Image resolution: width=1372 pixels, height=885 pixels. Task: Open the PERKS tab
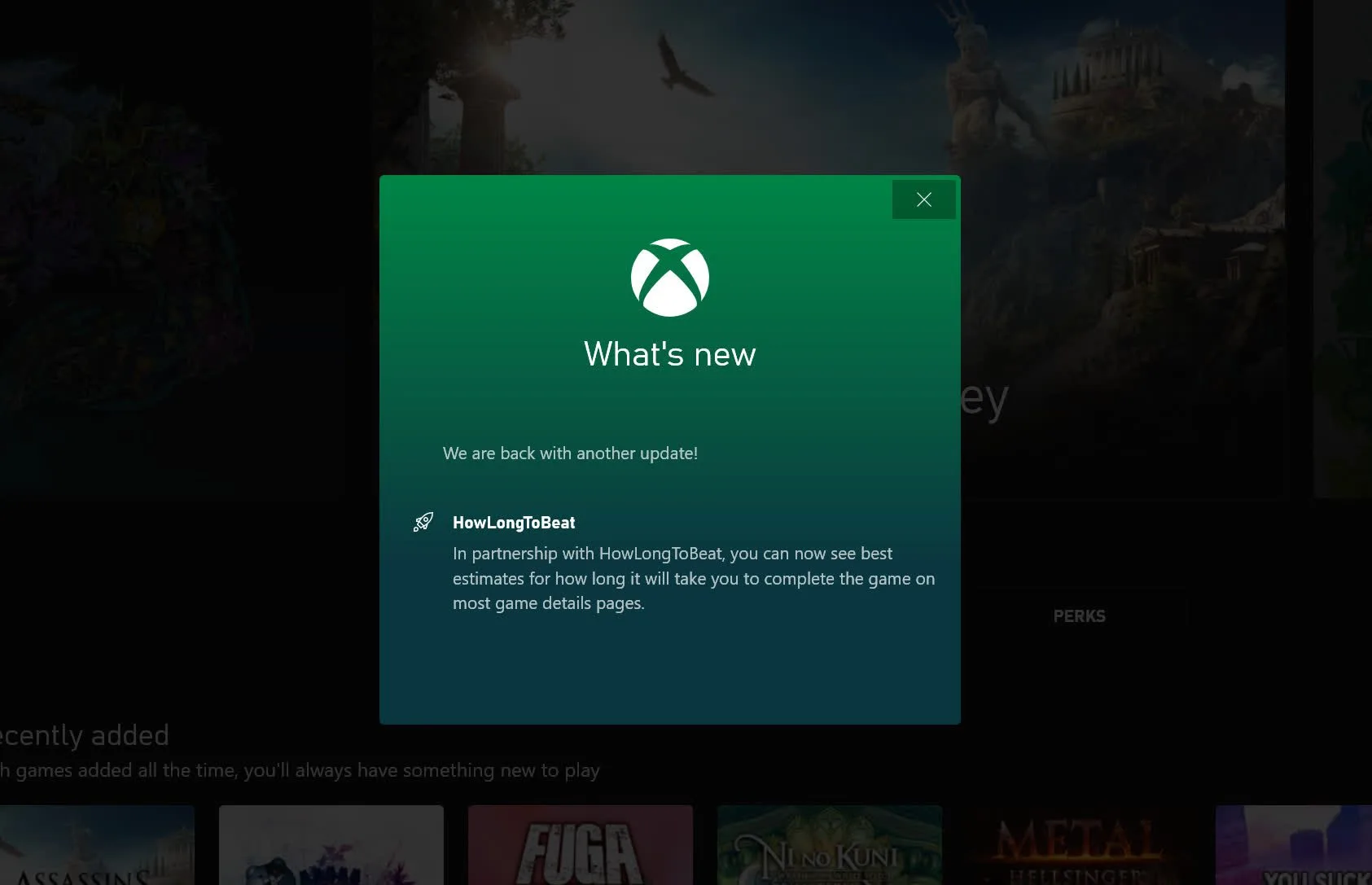[x=1079, y=616]
